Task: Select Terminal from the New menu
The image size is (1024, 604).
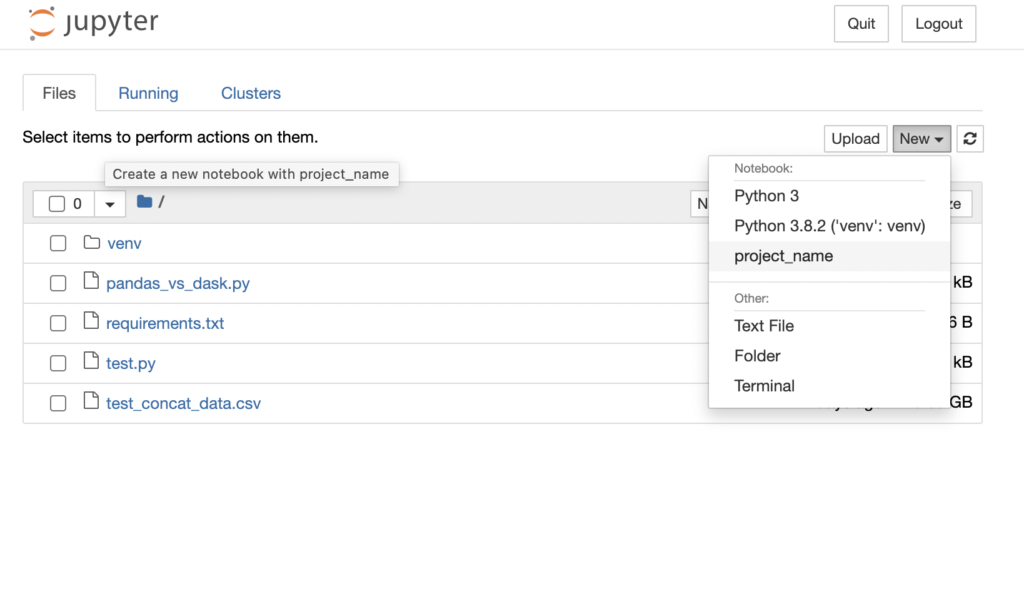Action: pos(764,386)
